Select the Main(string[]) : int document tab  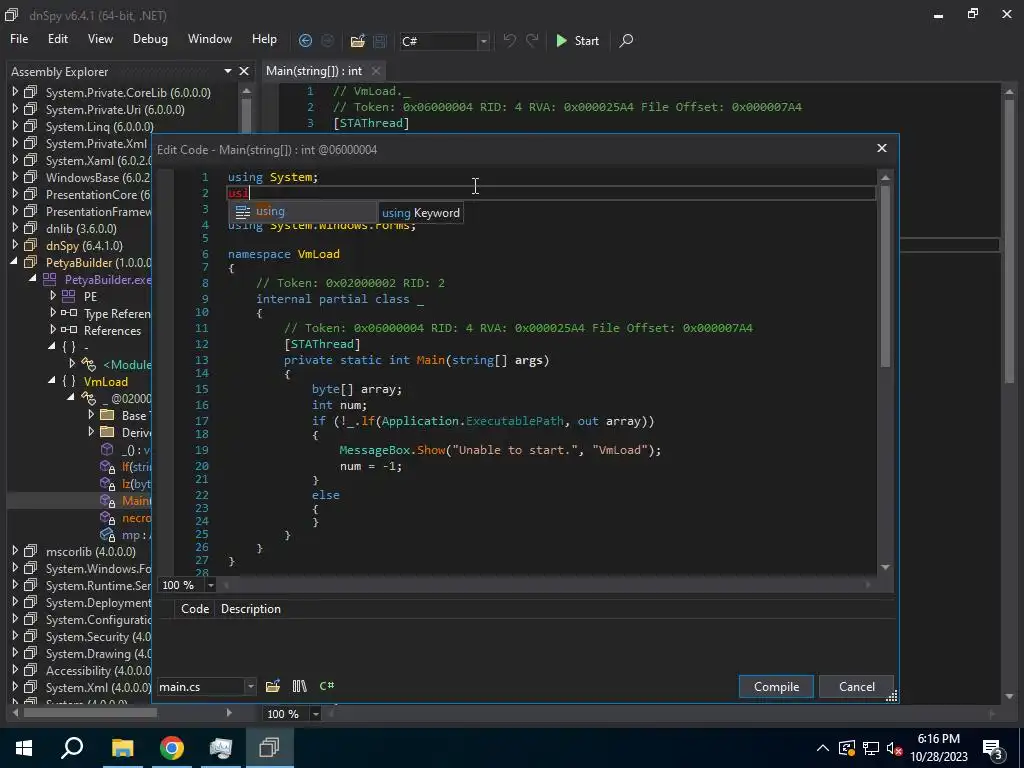[x=314, y=71]
